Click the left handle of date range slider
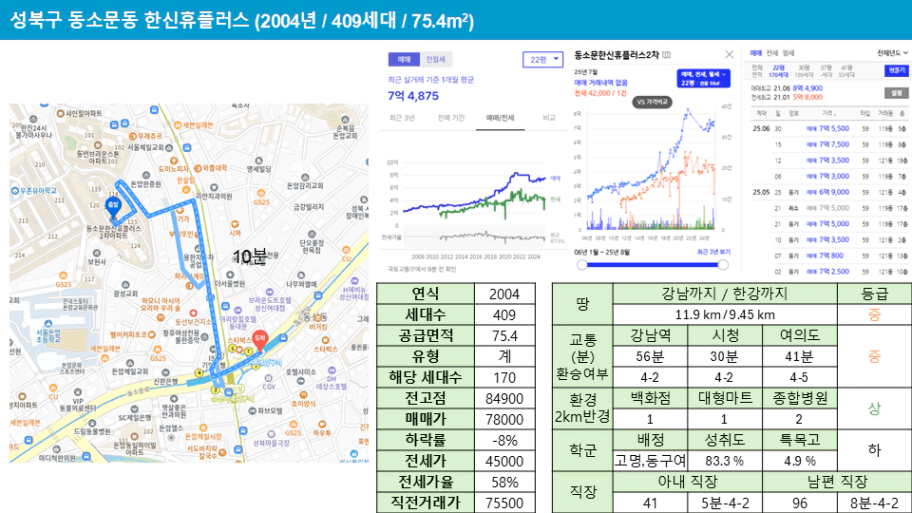This screenshot has height=513, width=912. 582,265
